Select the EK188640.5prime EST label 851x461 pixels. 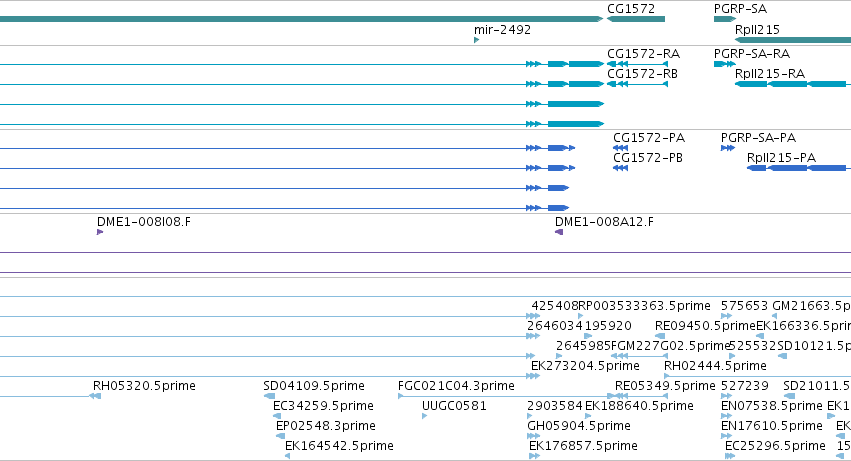tap(639, 406)
